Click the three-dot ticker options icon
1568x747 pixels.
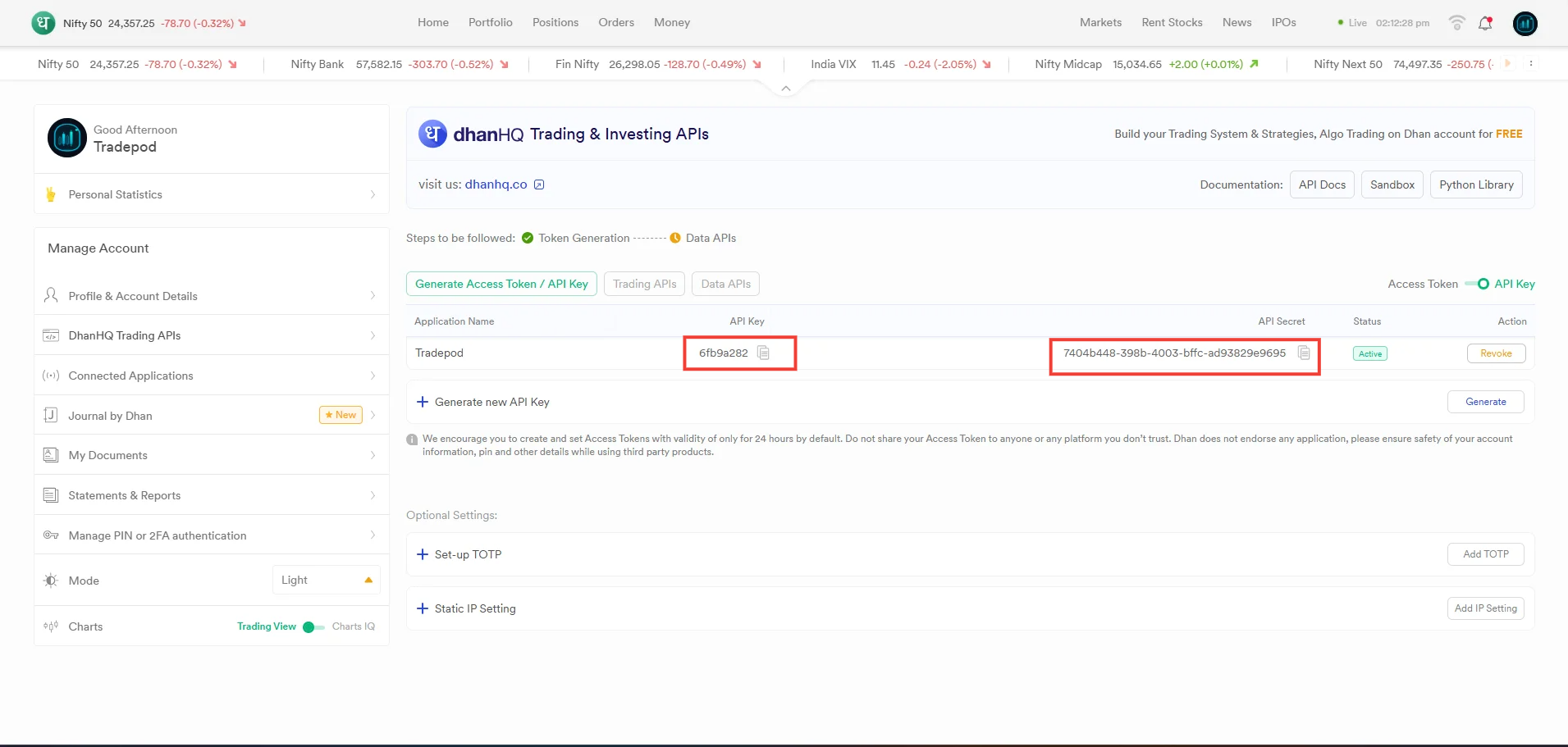click(1530, 64)
